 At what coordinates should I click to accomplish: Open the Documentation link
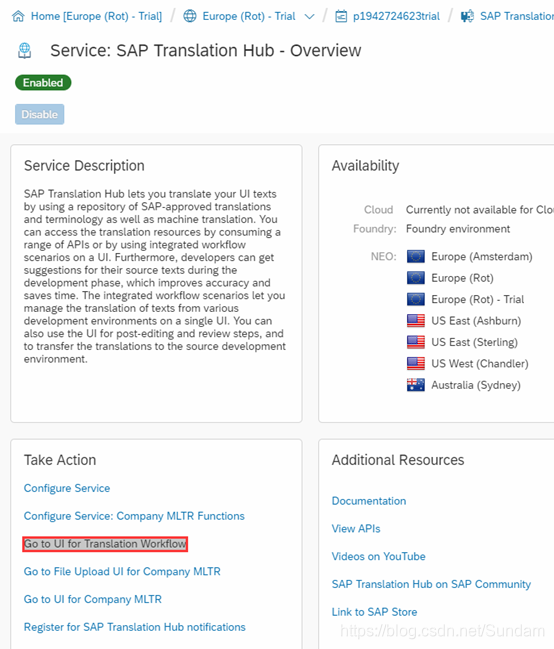point(369,501)
